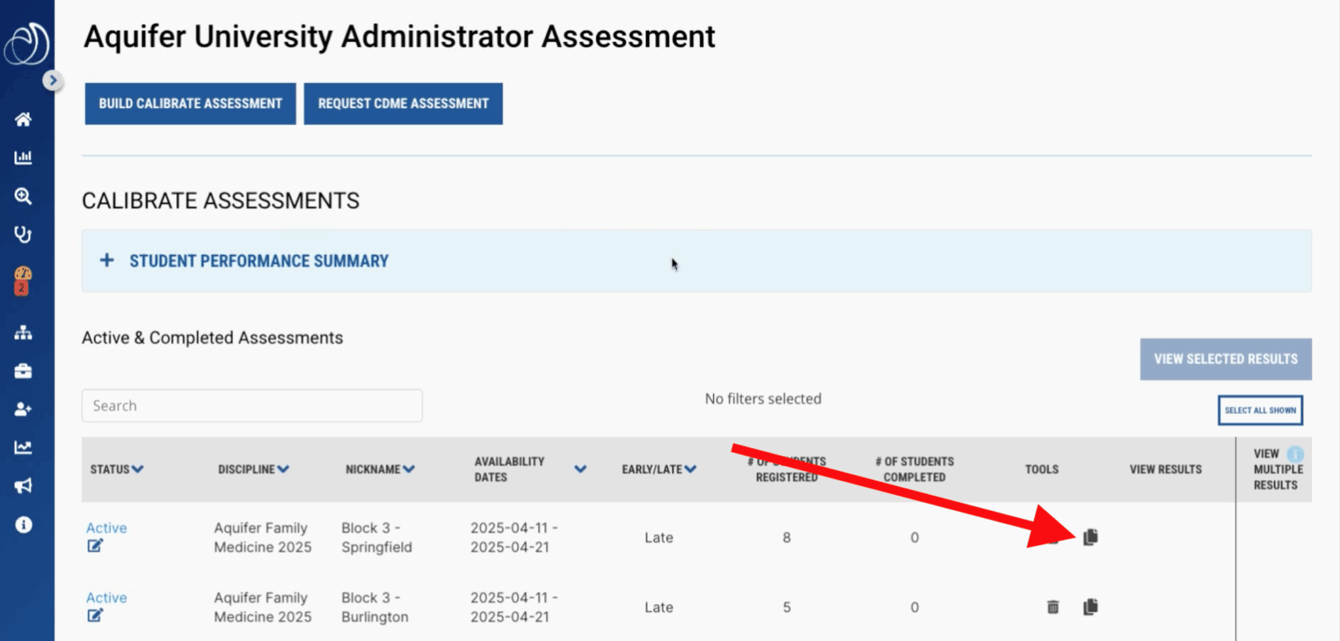The image size is (1340, 641).
Task: Select the bar chart reports icon
Action: click(22, 157)
